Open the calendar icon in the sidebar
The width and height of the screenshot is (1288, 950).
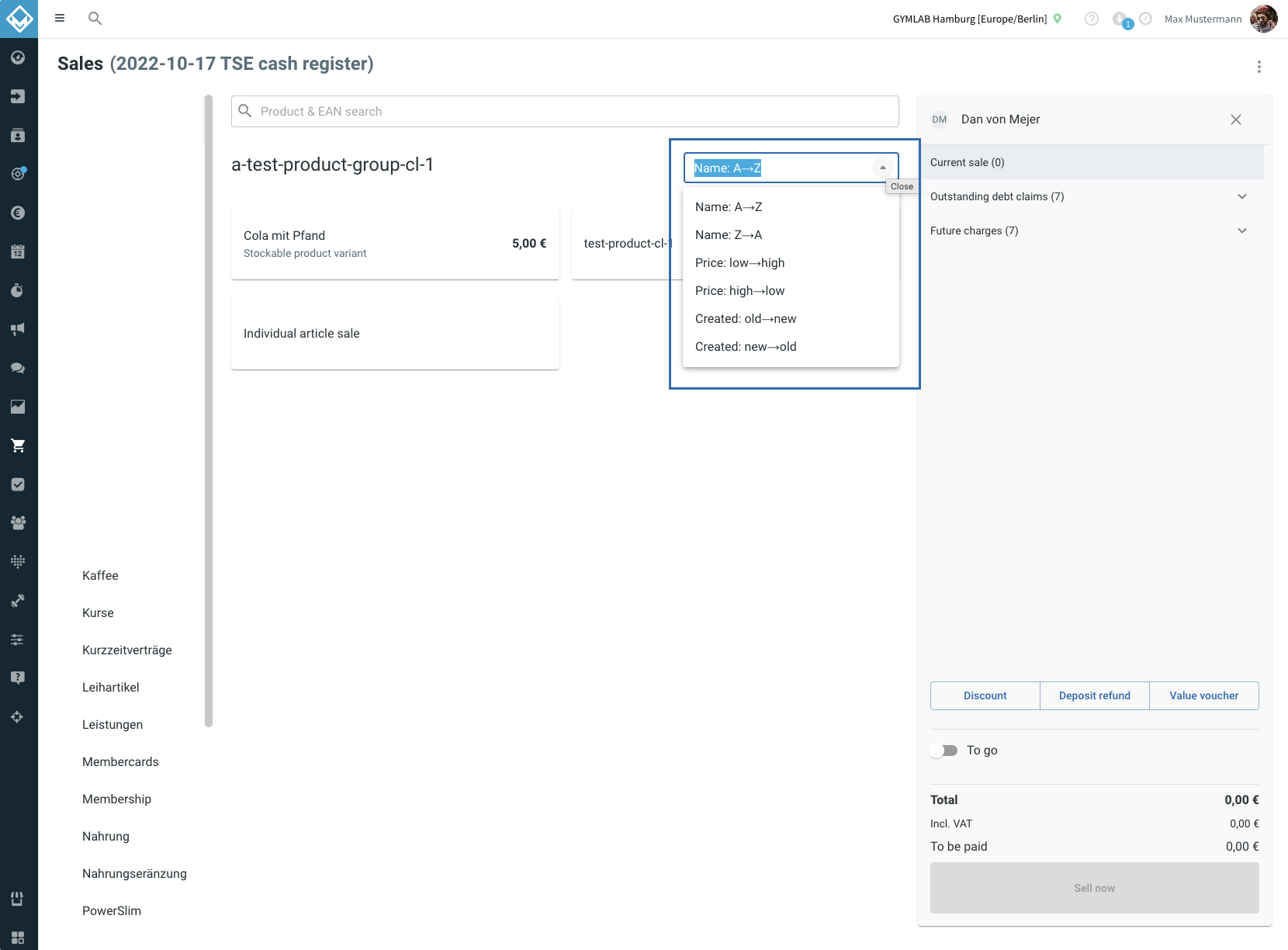pyautogui.click(x=18, y=251)
